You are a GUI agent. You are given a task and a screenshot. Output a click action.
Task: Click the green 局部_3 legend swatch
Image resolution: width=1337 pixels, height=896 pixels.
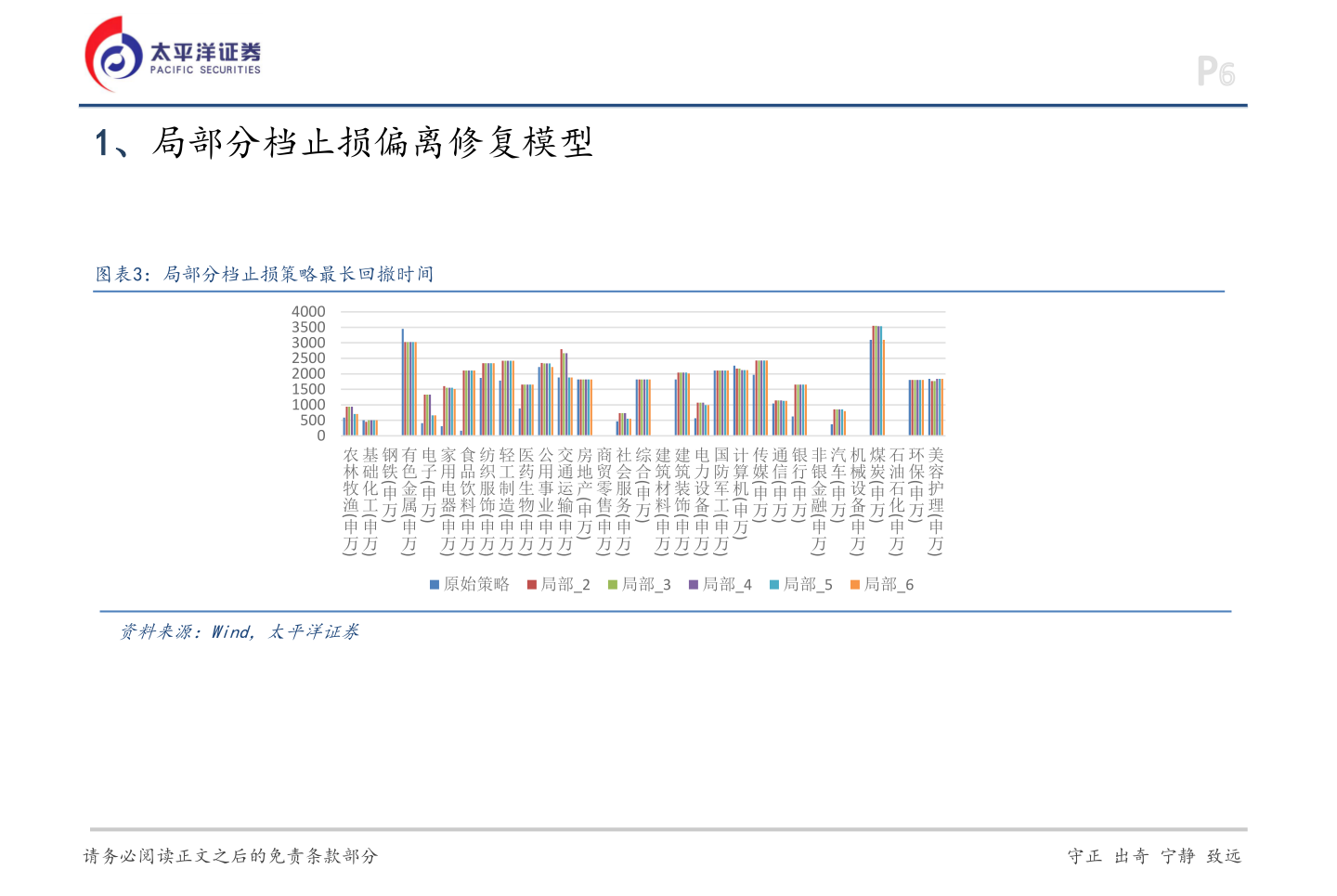coord(613,585)
